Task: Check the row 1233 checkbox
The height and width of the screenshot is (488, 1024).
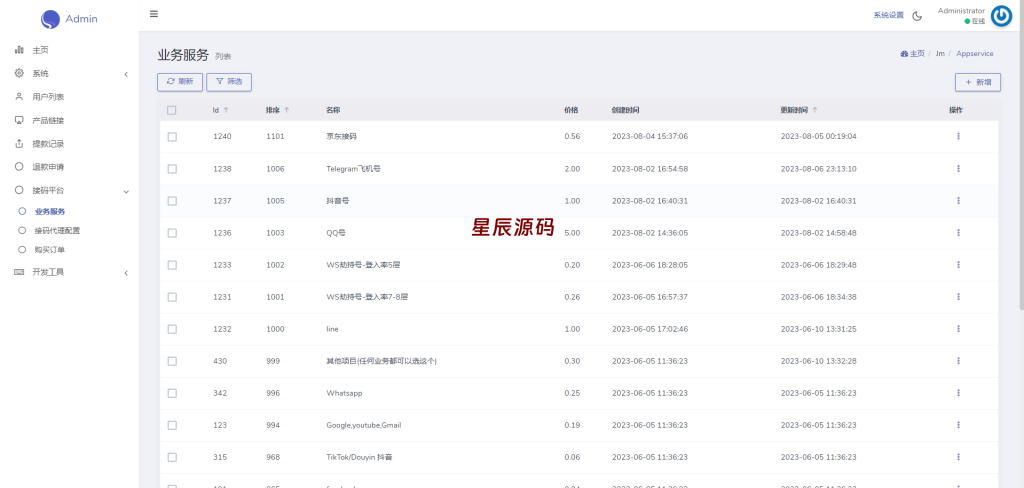Action: click(172, 265)
